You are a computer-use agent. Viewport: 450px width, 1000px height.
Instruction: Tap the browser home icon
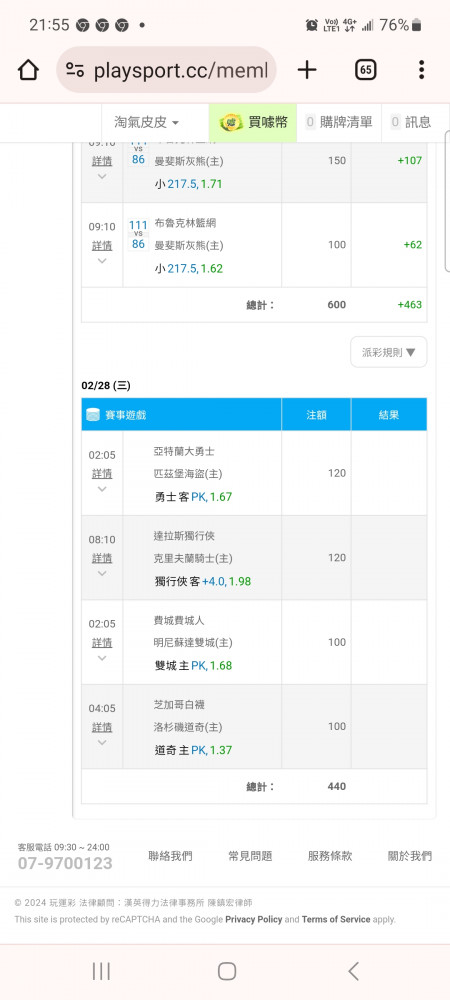pos(28,70)
